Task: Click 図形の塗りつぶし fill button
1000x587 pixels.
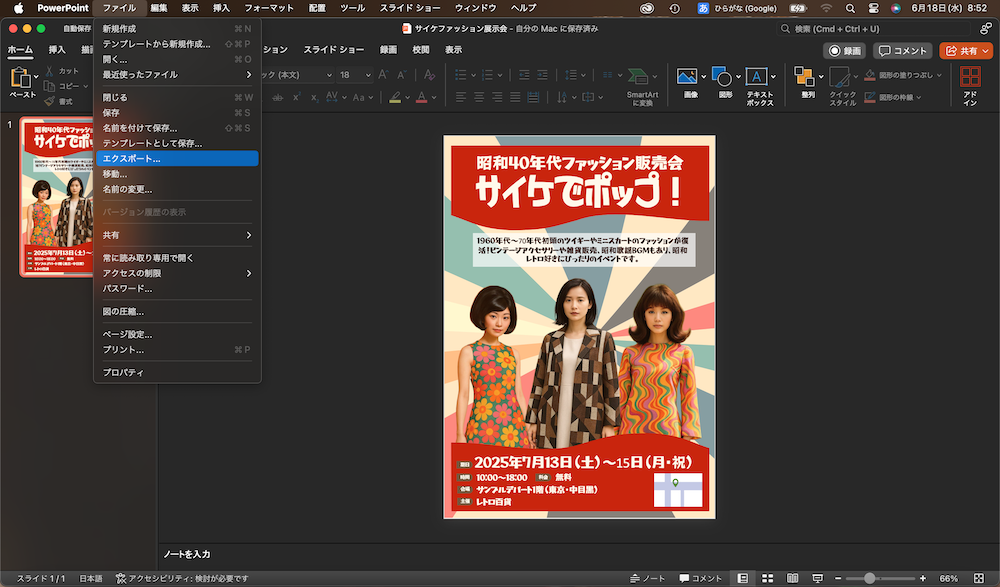Action: [902, 75]
